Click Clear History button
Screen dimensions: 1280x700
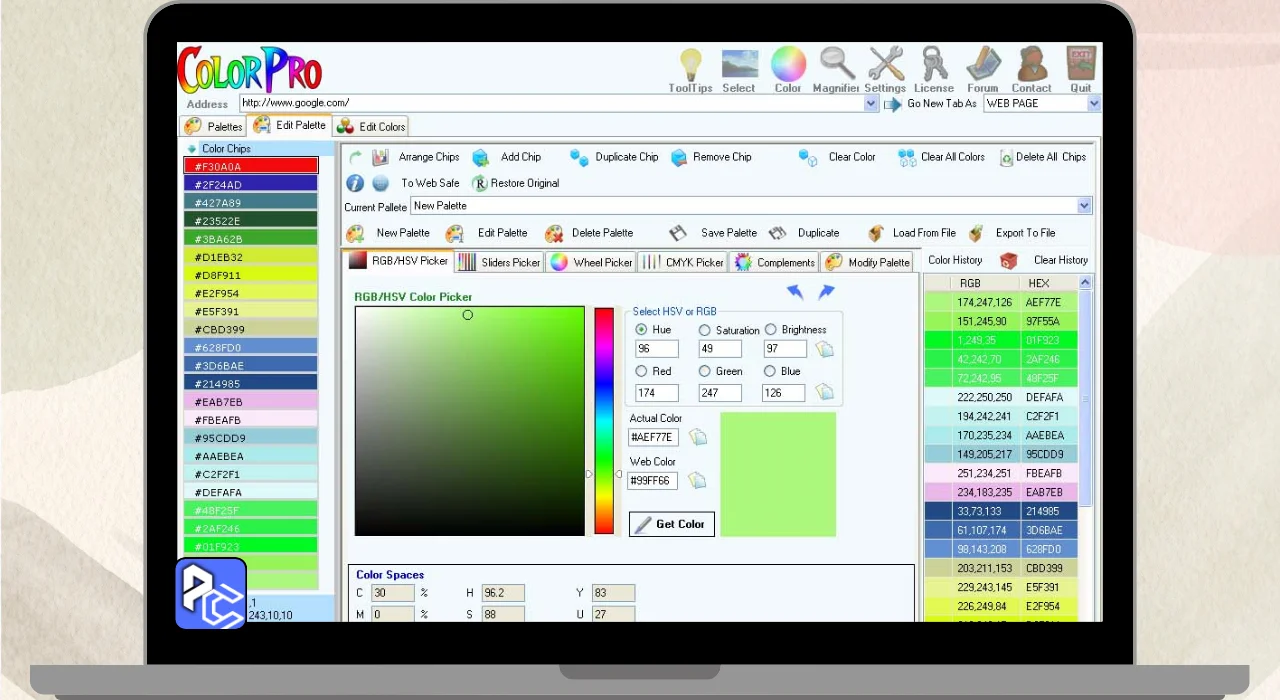1060,260
